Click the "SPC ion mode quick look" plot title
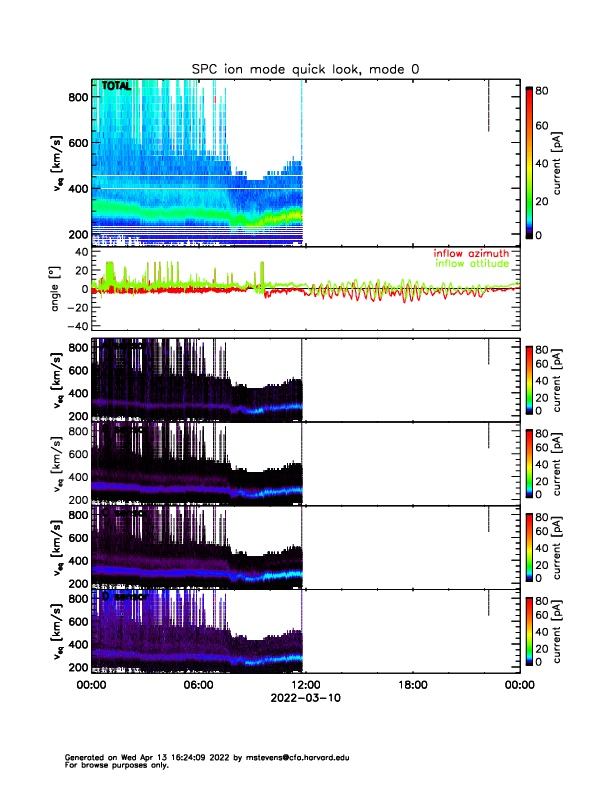The width and height of the screenshot is (612, 792). pos(304,68)
